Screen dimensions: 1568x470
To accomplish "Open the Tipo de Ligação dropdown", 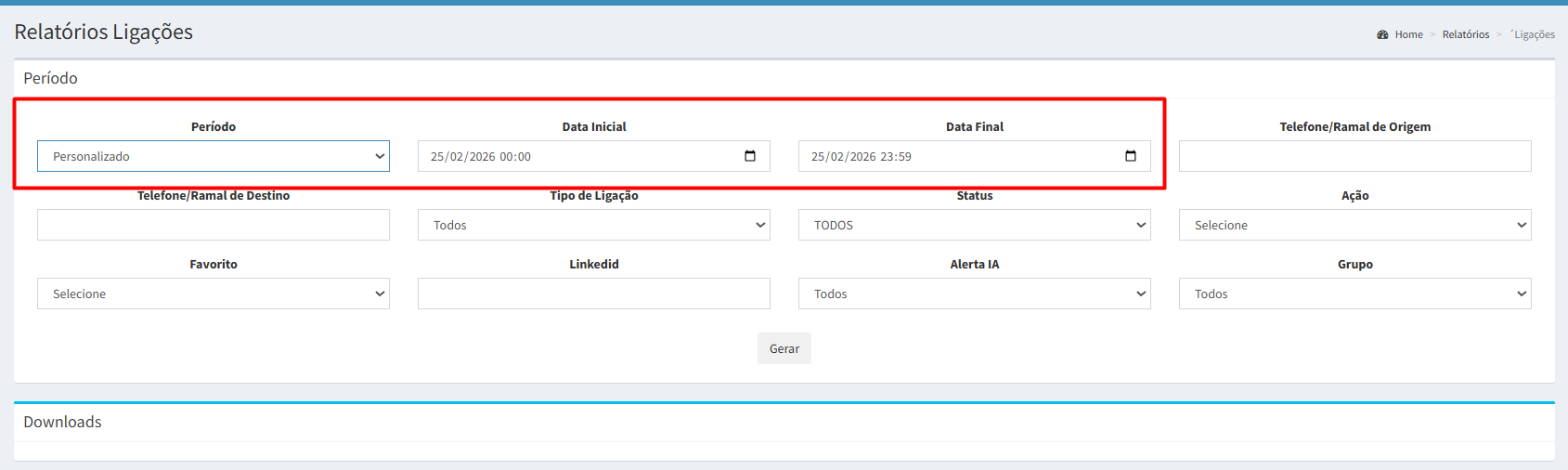I will click(x=594, y=225).
